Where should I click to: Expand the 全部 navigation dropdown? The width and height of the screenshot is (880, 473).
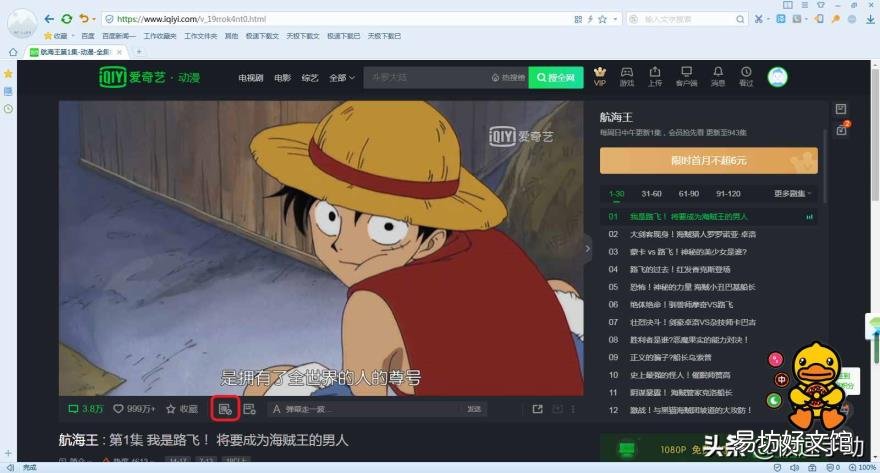tap(342, 78)
